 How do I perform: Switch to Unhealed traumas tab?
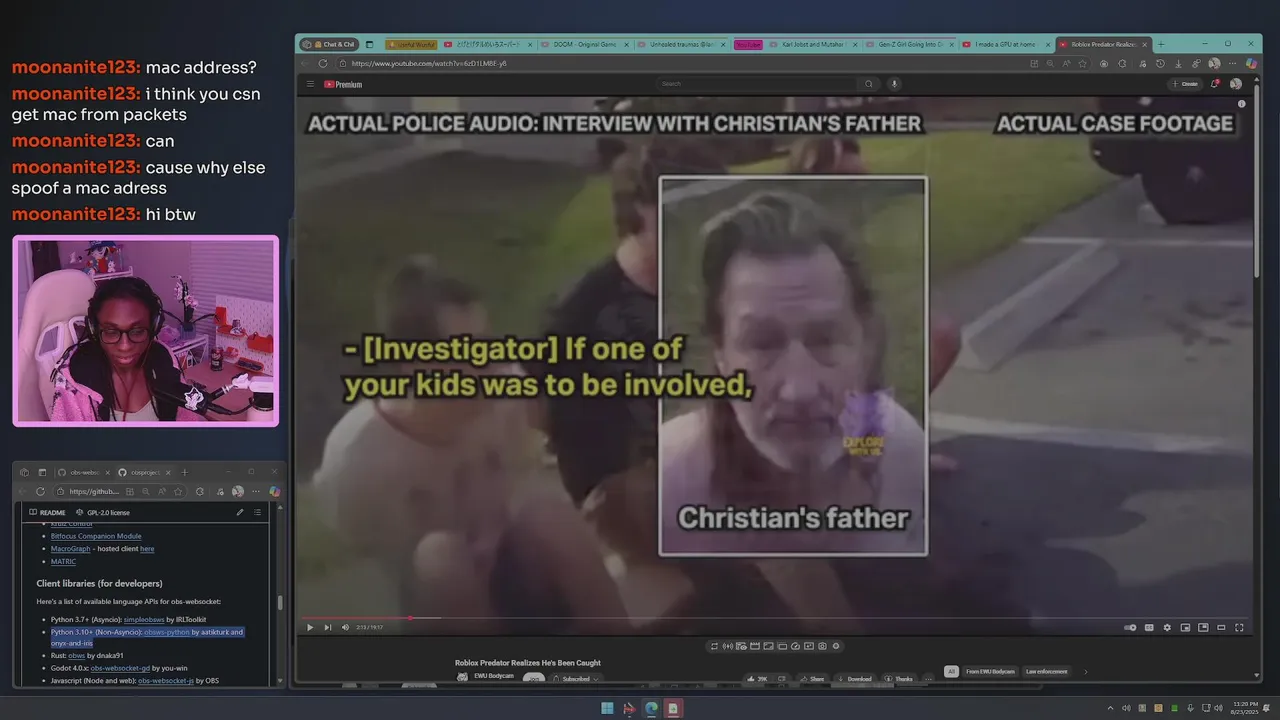pyautogui.click(x=683, y=44)
